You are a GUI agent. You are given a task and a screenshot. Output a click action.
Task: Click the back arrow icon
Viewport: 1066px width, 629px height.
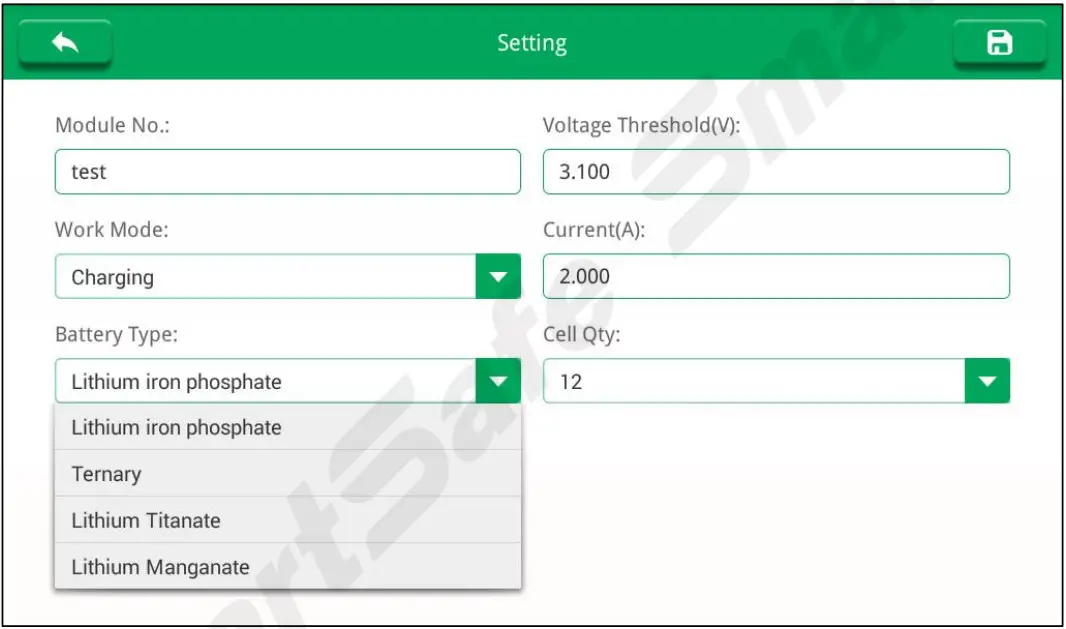[65, 43]
